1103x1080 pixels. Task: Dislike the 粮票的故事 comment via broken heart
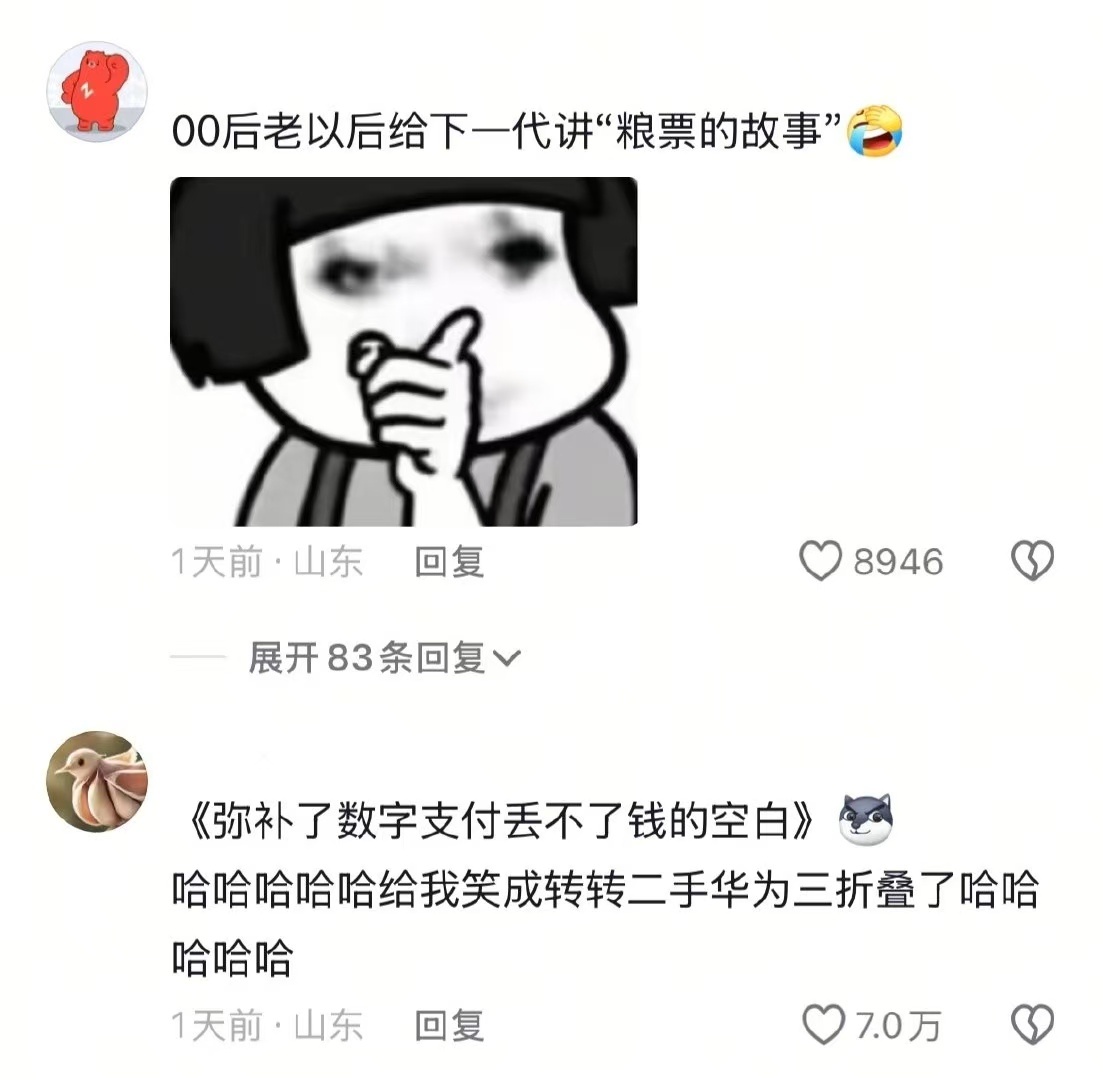[x=1033, y=561]
